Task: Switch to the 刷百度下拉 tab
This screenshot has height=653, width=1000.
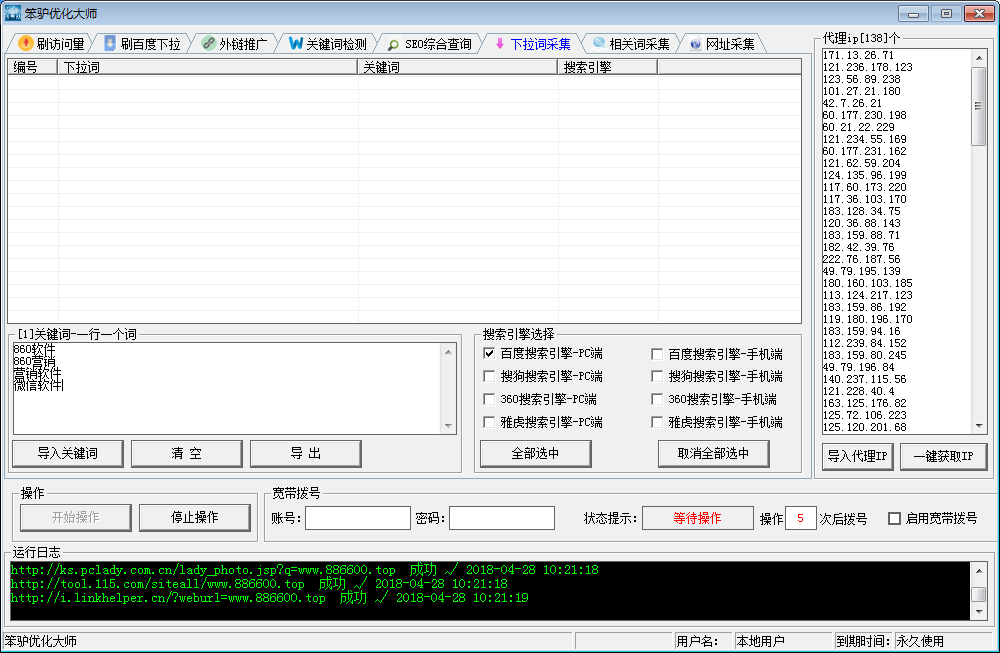Action: [143, 43]
